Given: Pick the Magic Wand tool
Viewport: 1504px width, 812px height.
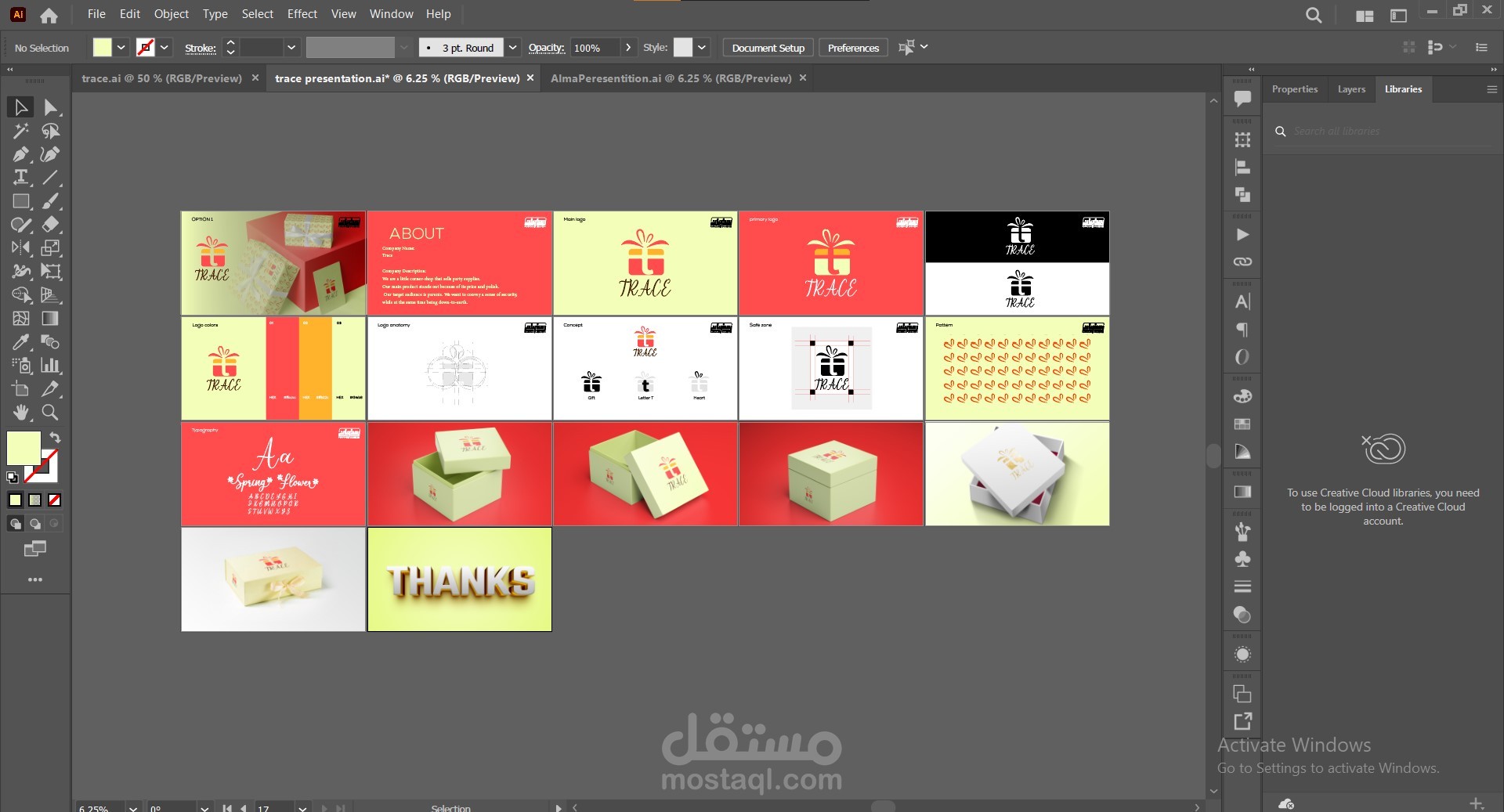Looking at the screenshot, I should pyautogui.click(x=20, y=131).
